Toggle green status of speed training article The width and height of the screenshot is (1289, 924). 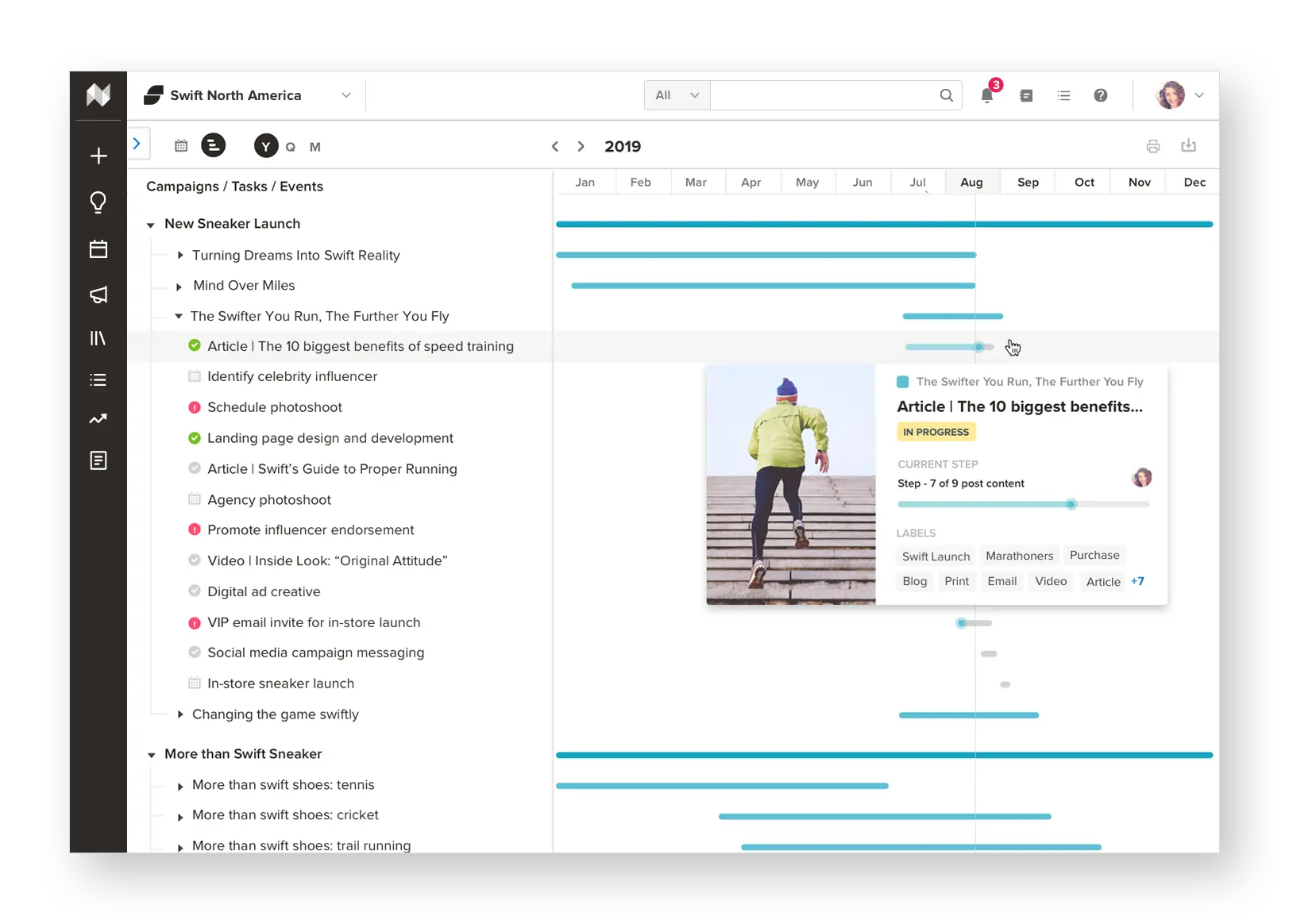[195, 345]
